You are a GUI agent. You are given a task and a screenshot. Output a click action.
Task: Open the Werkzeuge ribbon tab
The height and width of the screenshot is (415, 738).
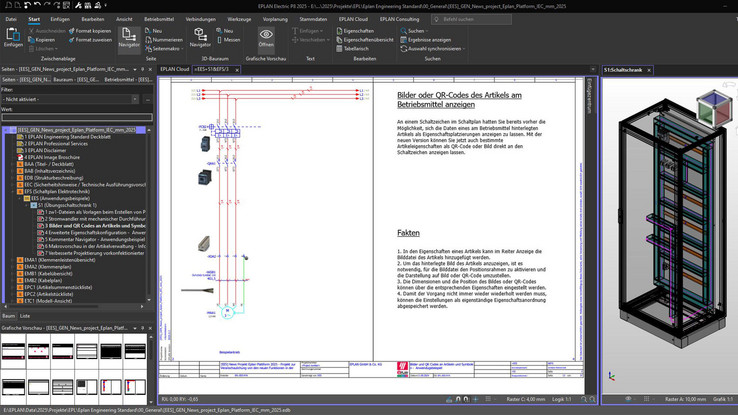(x=239, y=19)
